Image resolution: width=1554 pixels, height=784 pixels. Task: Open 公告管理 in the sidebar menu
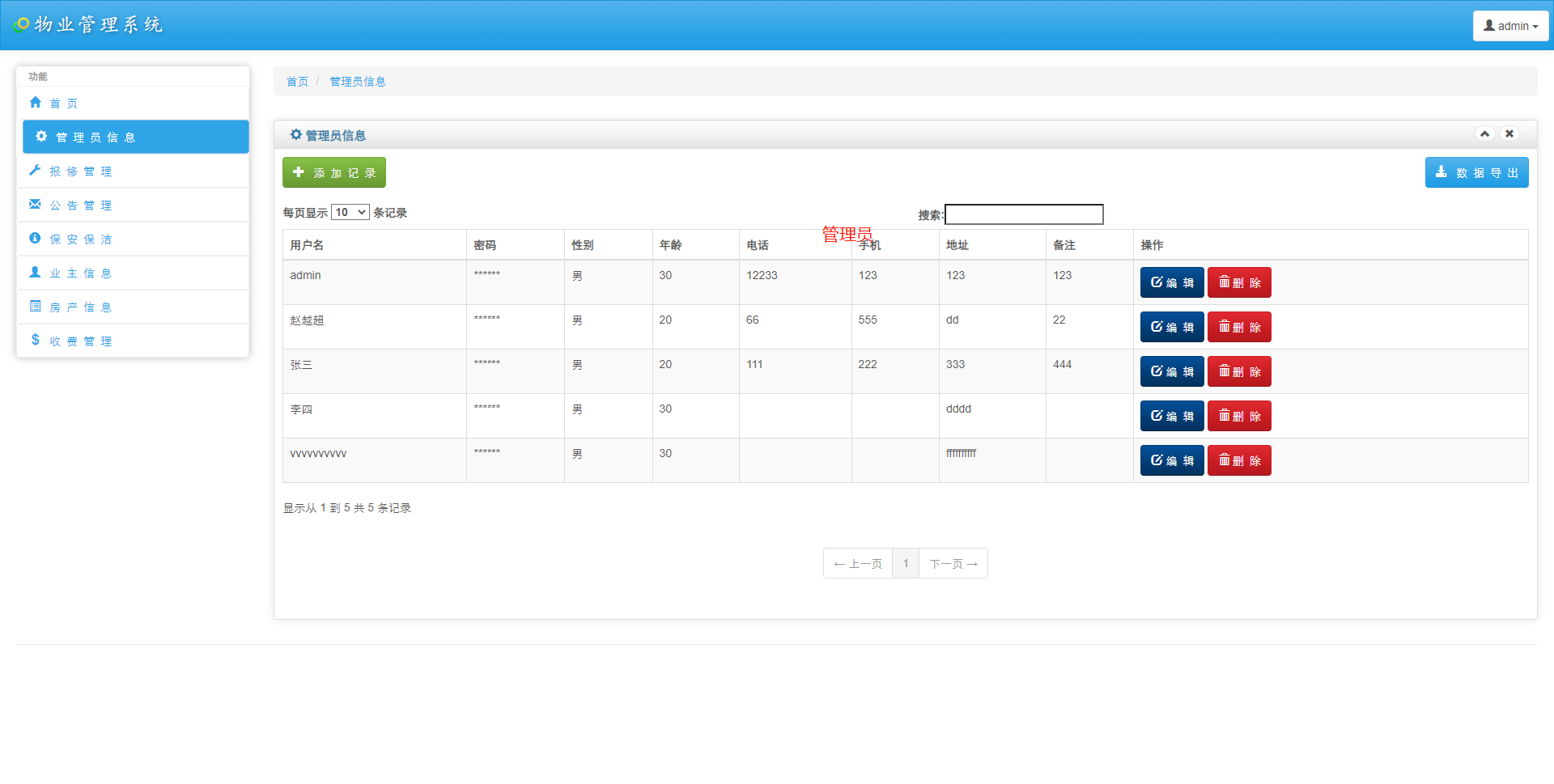click(x=133, y=205)
